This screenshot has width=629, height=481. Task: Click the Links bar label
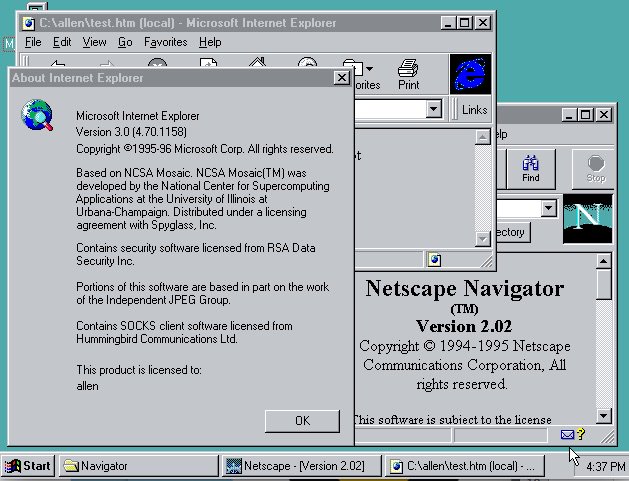coord(474,110)
